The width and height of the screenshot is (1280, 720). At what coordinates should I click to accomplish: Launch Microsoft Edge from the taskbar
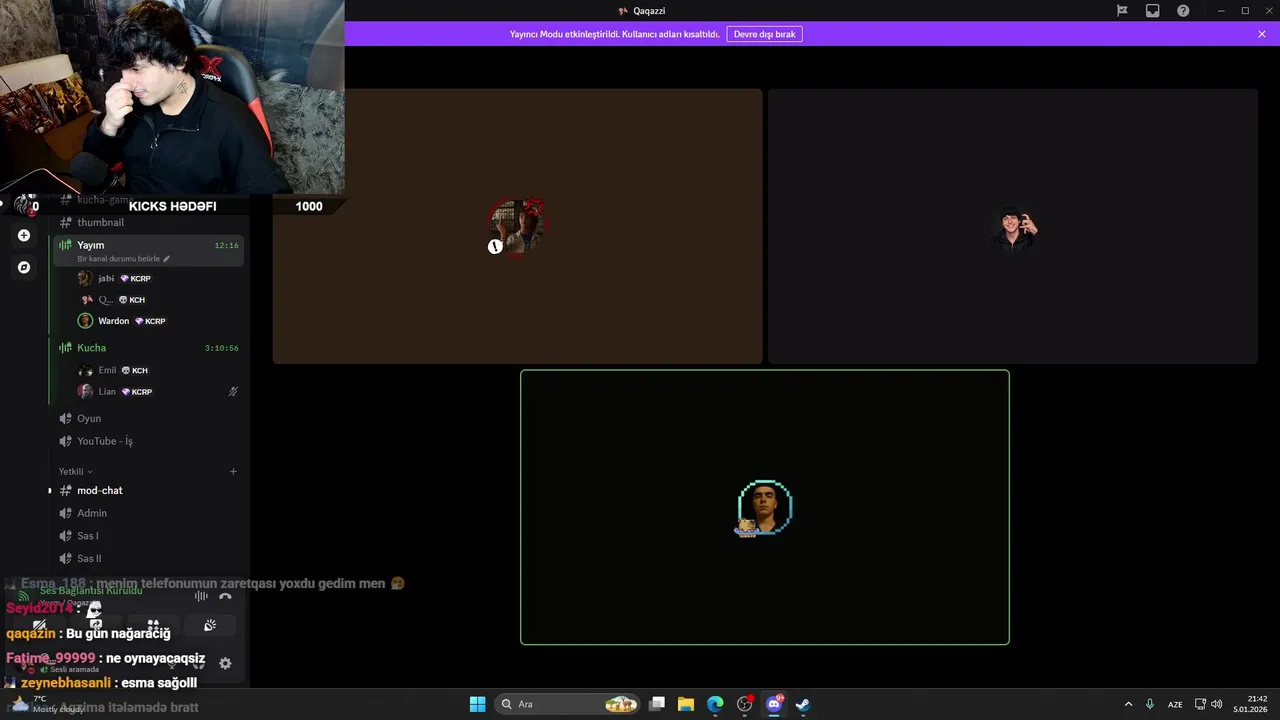[x=715, y=704]
